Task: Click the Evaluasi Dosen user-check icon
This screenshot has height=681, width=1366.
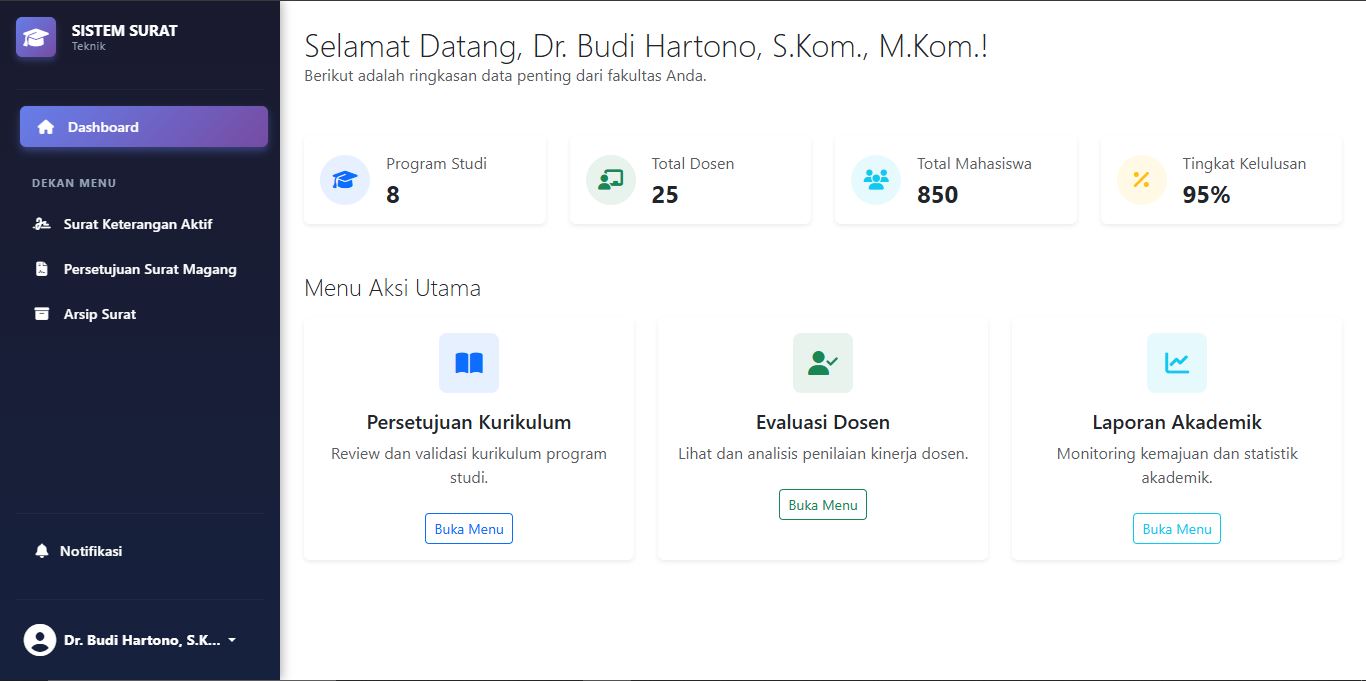Action: (823, 363)
